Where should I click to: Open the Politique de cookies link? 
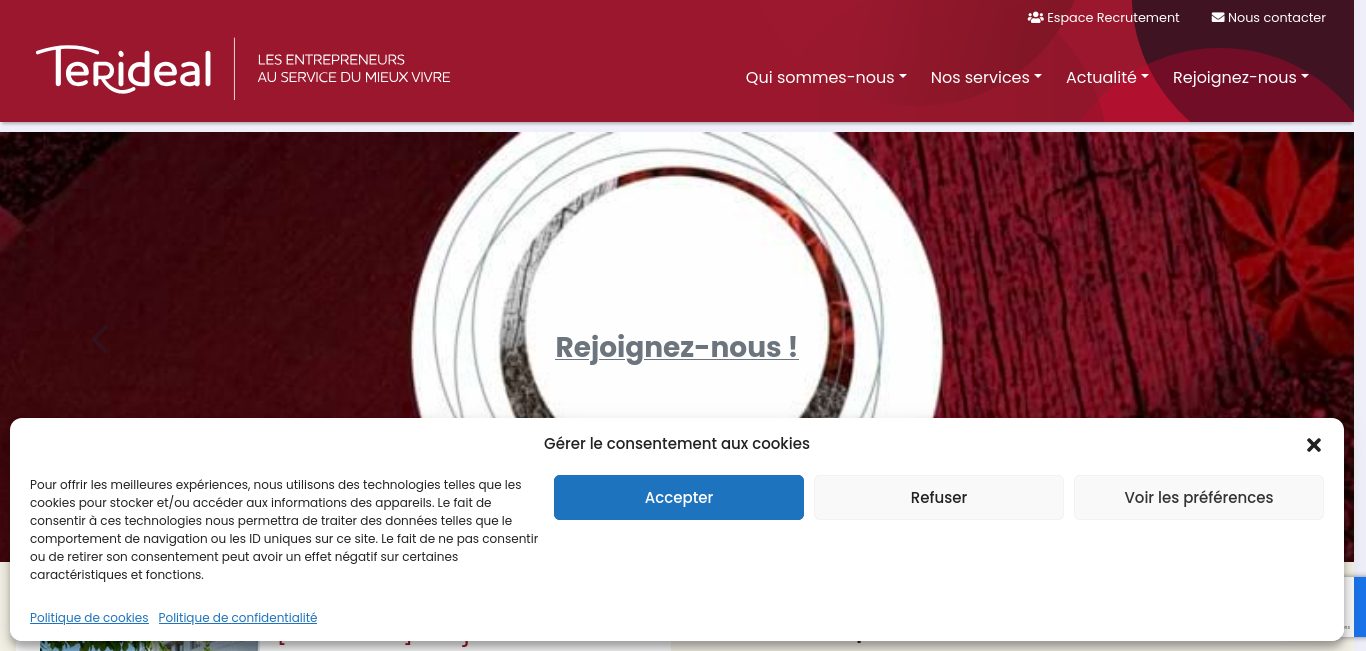(89, 618)
